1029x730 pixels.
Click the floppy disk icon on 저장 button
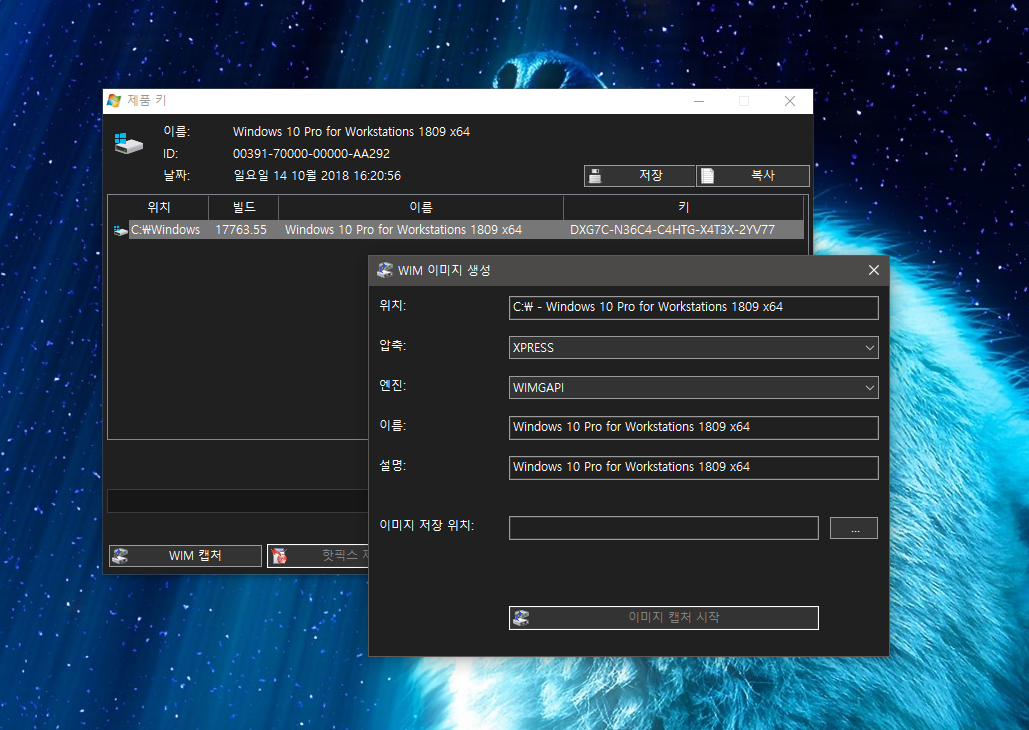(595, 176)
